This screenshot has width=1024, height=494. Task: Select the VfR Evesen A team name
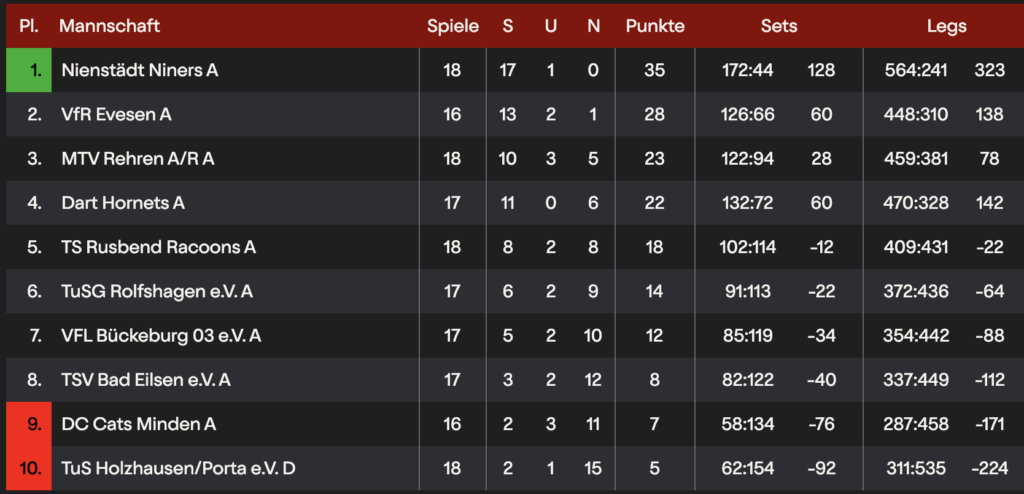[116, 114]
